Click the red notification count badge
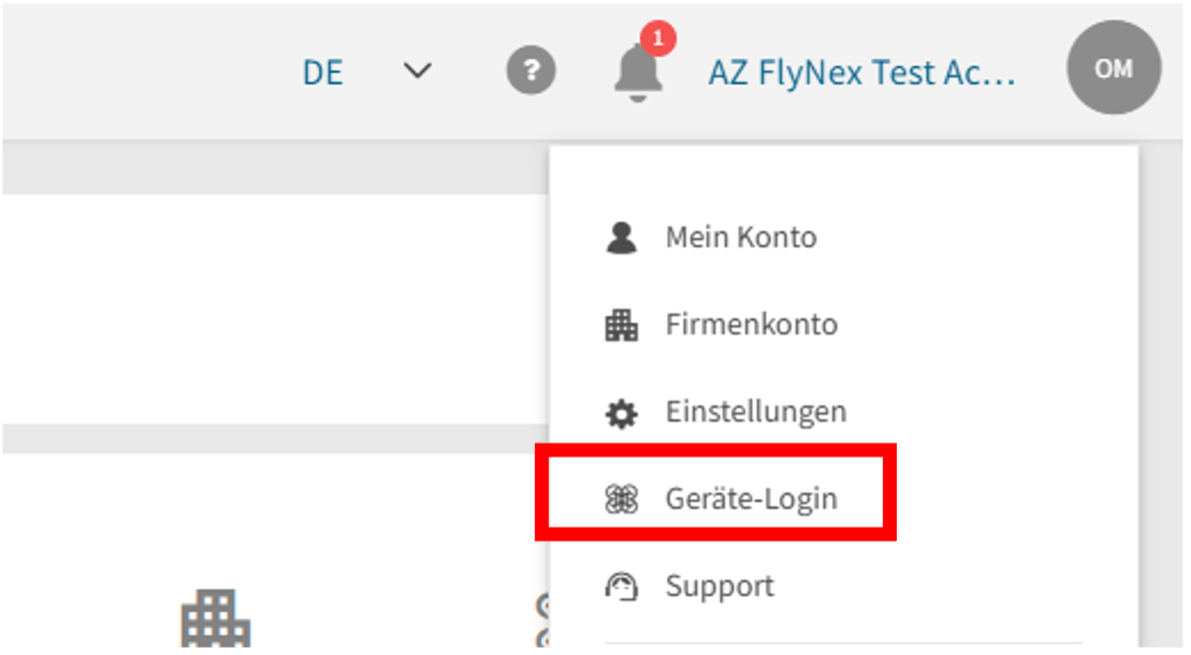This screenshot has height=655, width=1191. [657, 40]
